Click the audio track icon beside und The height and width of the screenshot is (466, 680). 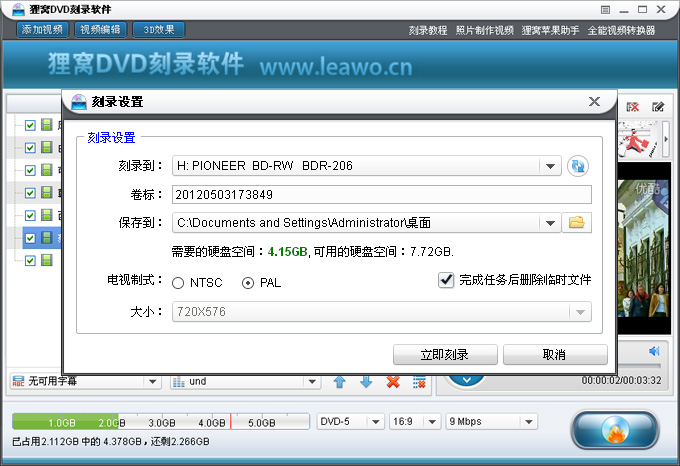click(x=179, y=382)
